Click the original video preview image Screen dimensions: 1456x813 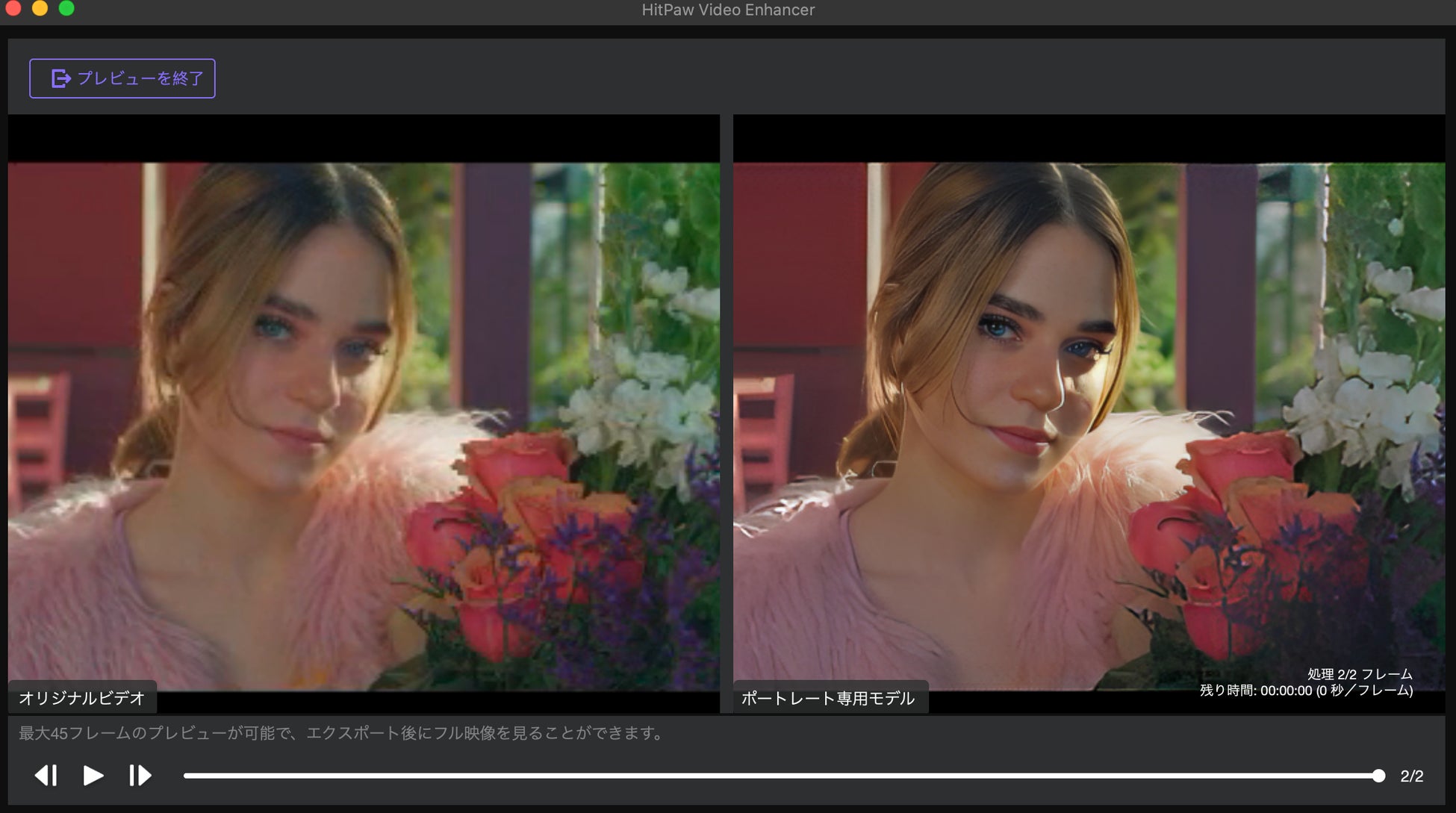tap(364, 426)
